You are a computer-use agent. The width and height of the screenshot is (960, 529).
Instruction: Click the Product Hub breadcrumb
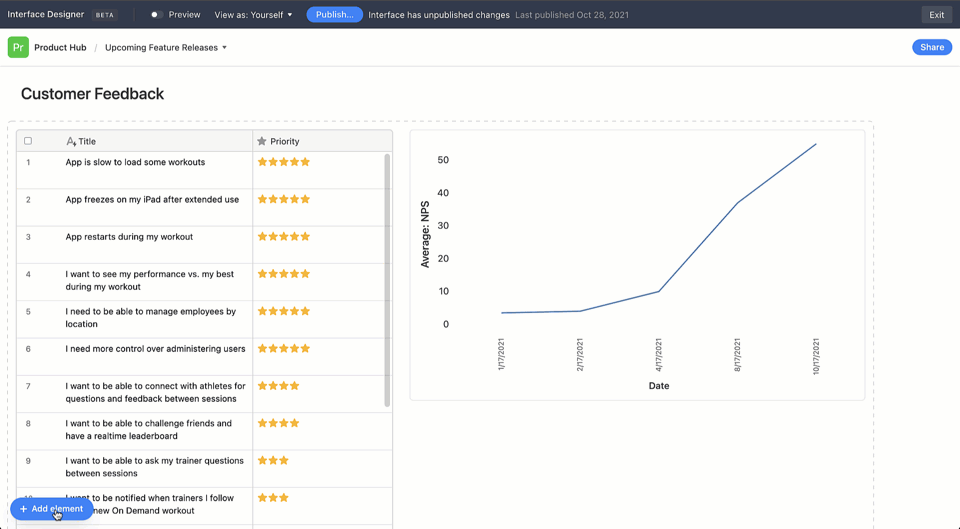point(60,47)
